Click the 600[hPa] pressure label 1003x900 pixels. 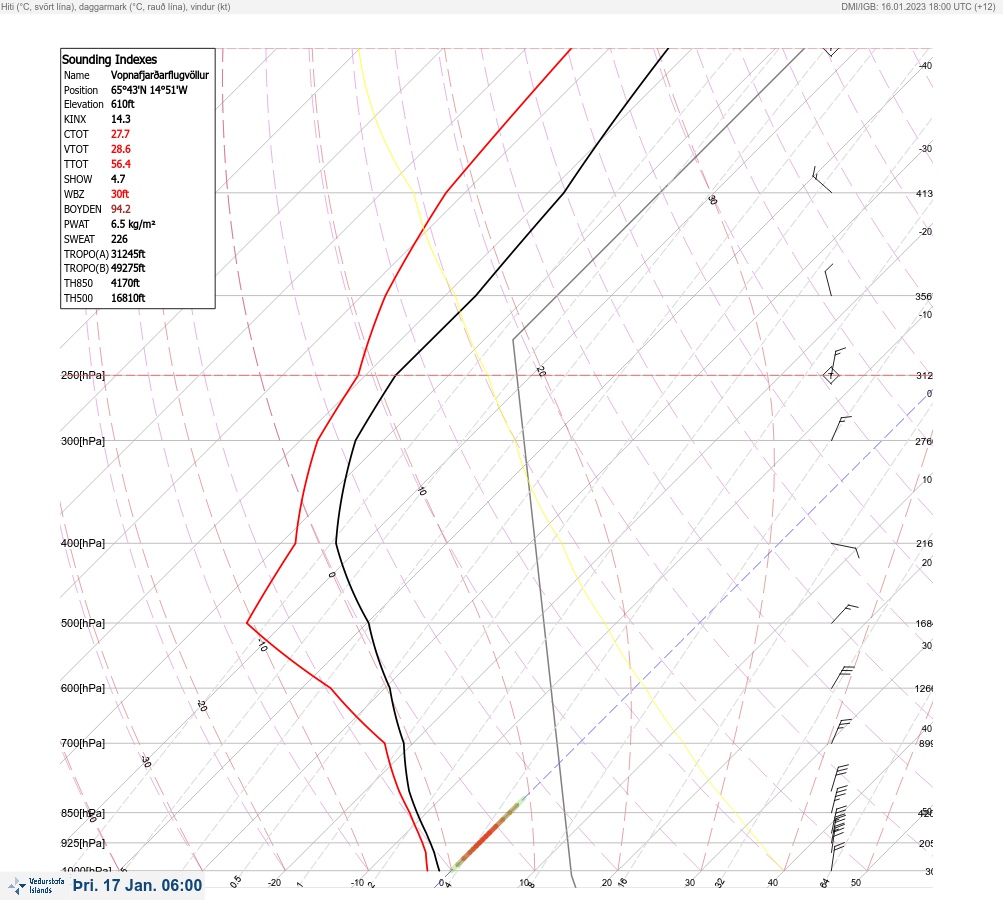[x=83, y=688]
